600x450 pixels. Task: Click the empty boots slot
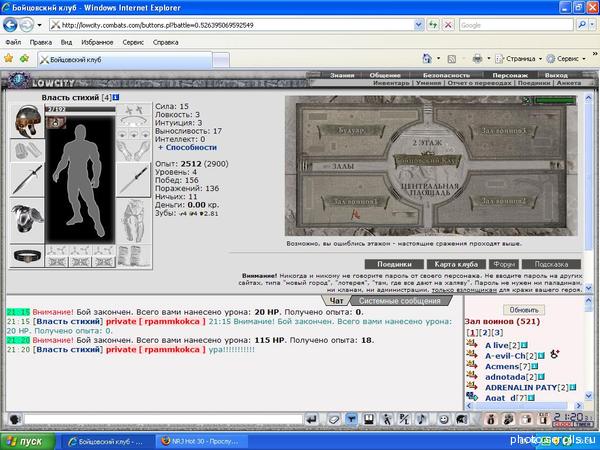134,256
